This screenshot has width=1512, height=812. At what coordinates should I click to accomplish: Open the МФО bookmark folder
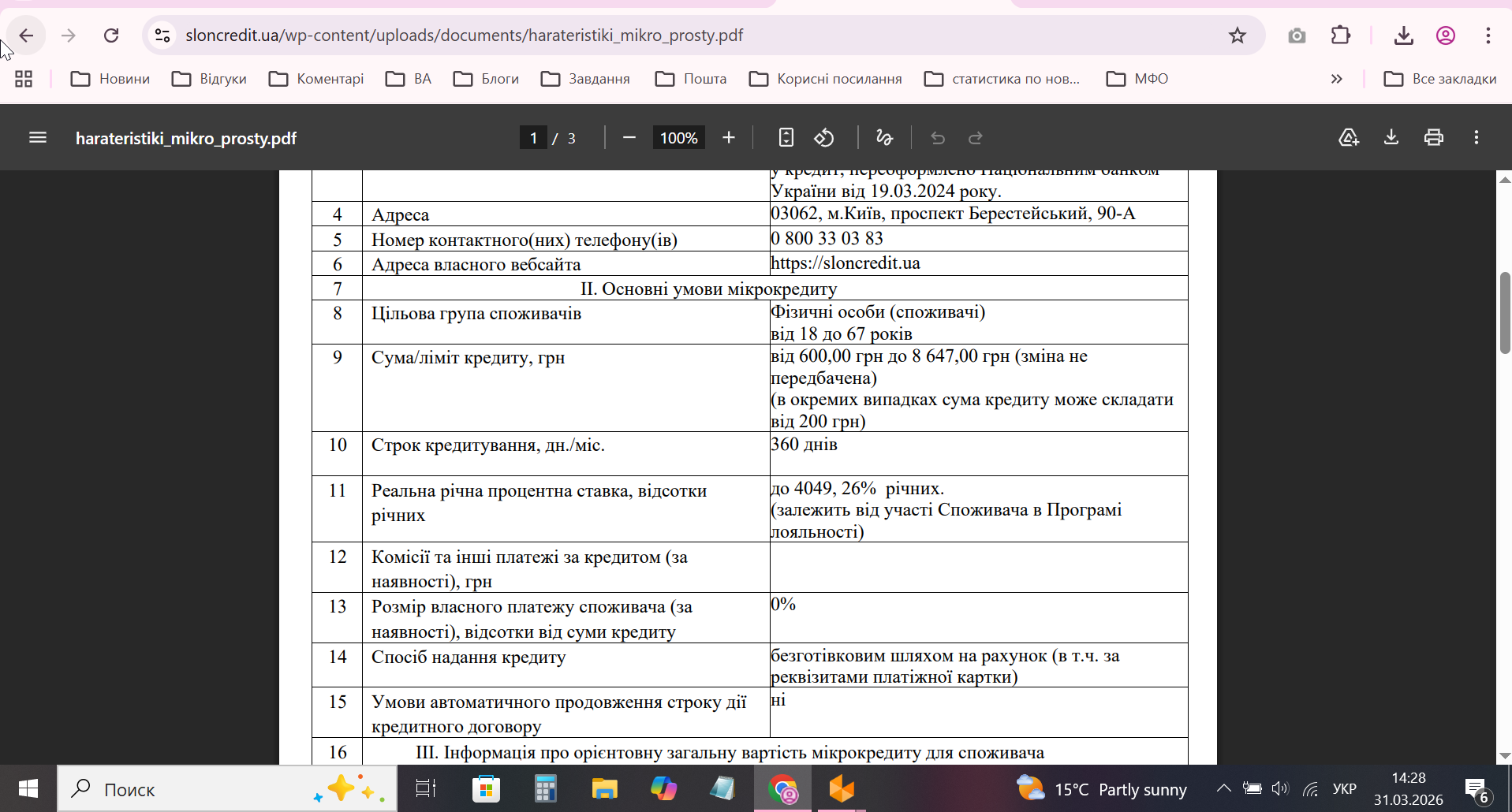[x=1137, y=79]
